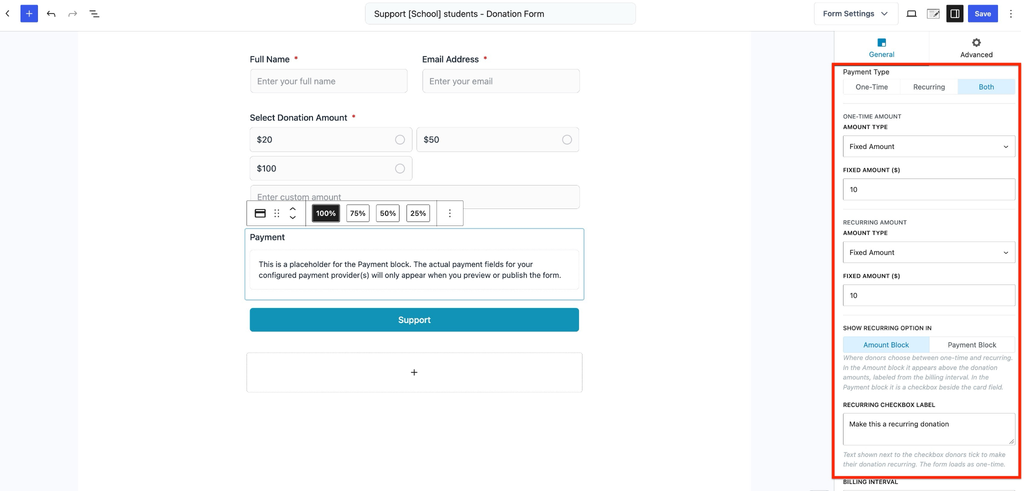Move the Payment block up

tap(293, 209)
